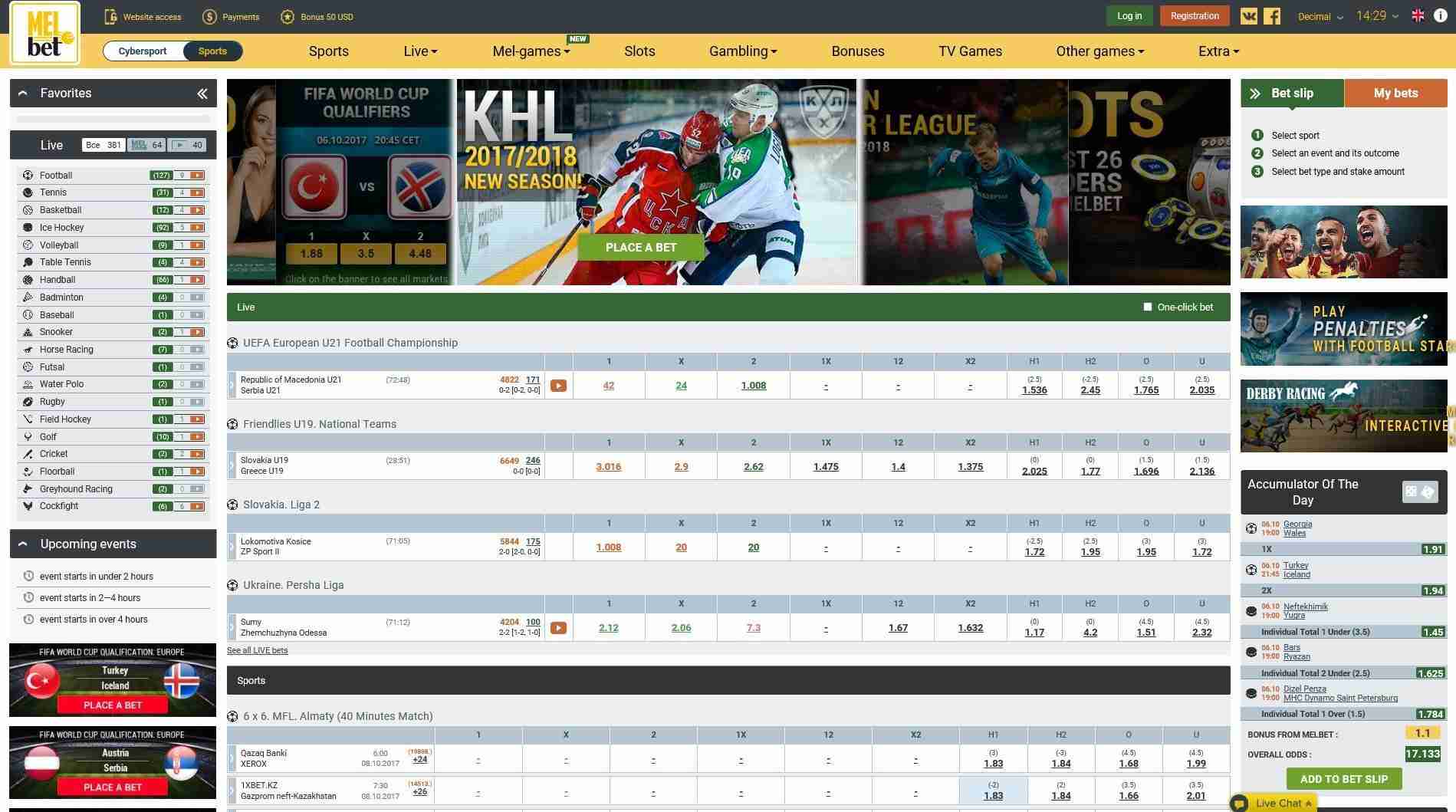Switch to the My bets tab
The width and height of the screenshot is (1456, 812).
(x=1395, y=94)
